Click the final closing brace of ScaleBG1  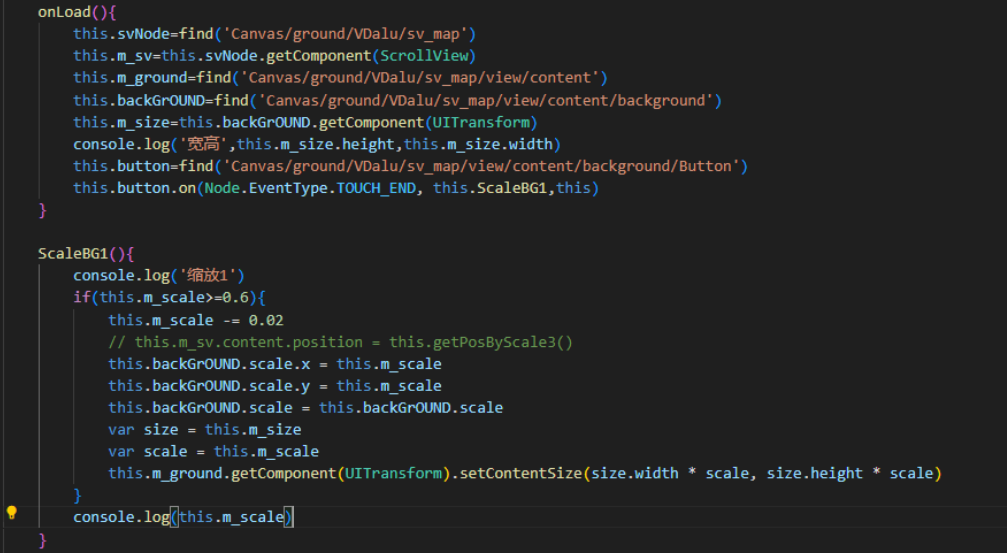tap(42, 540)
